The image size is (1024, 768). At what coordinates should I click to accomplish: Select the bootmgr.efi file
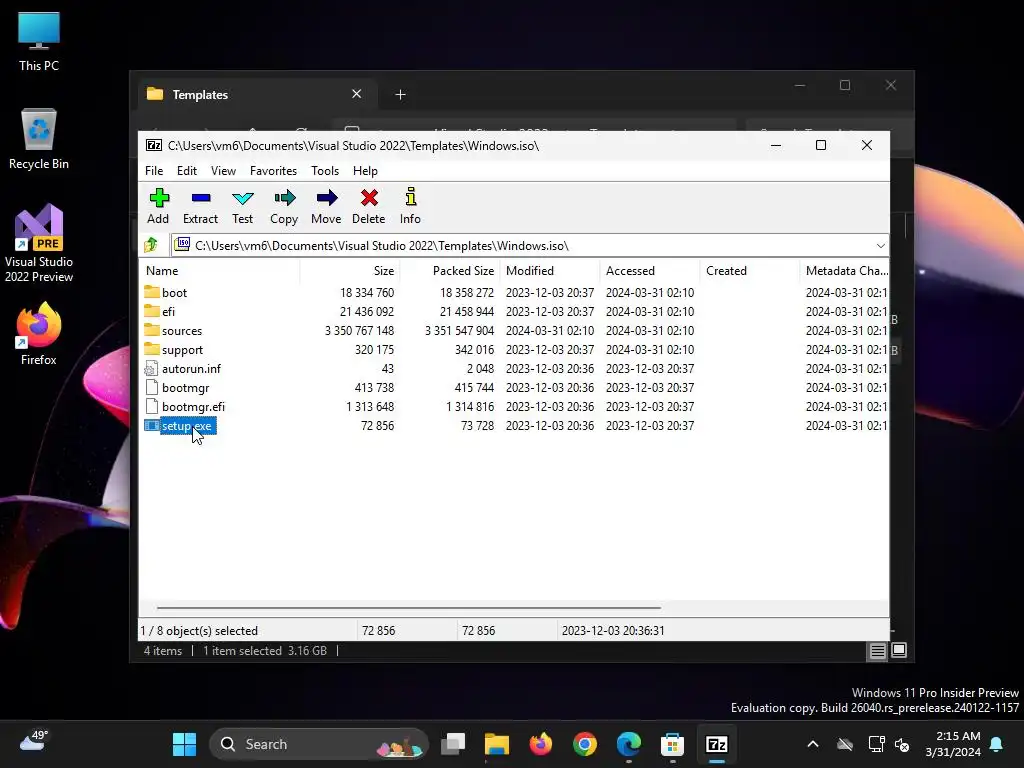click(193, 406)
